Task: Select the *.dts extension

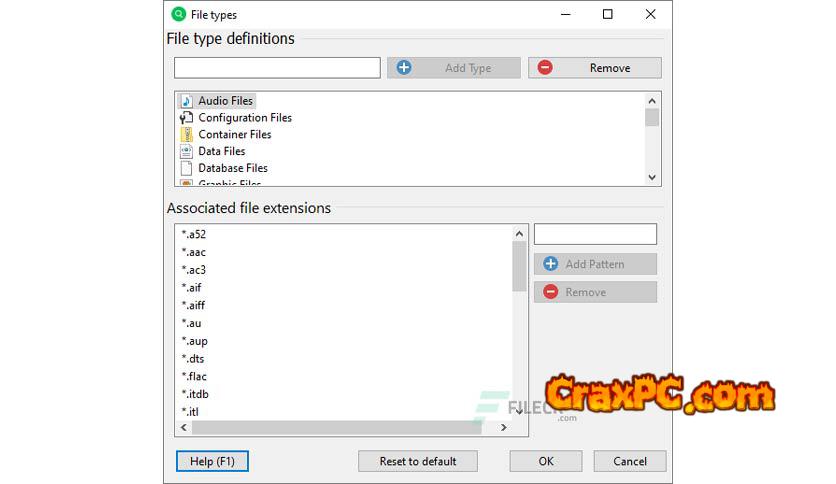Action: (x=193, y=359)
